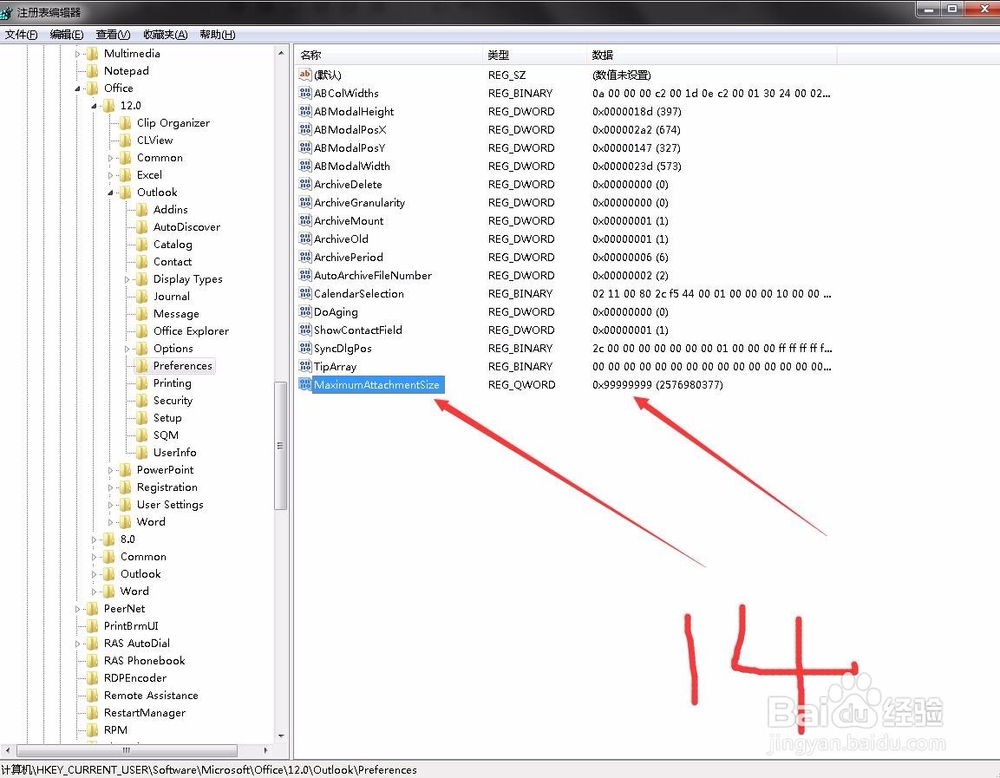This screenshot has height=778, width=1000.
Task: Open the 收藏夹(A) menu
Action: pos(165,35)
